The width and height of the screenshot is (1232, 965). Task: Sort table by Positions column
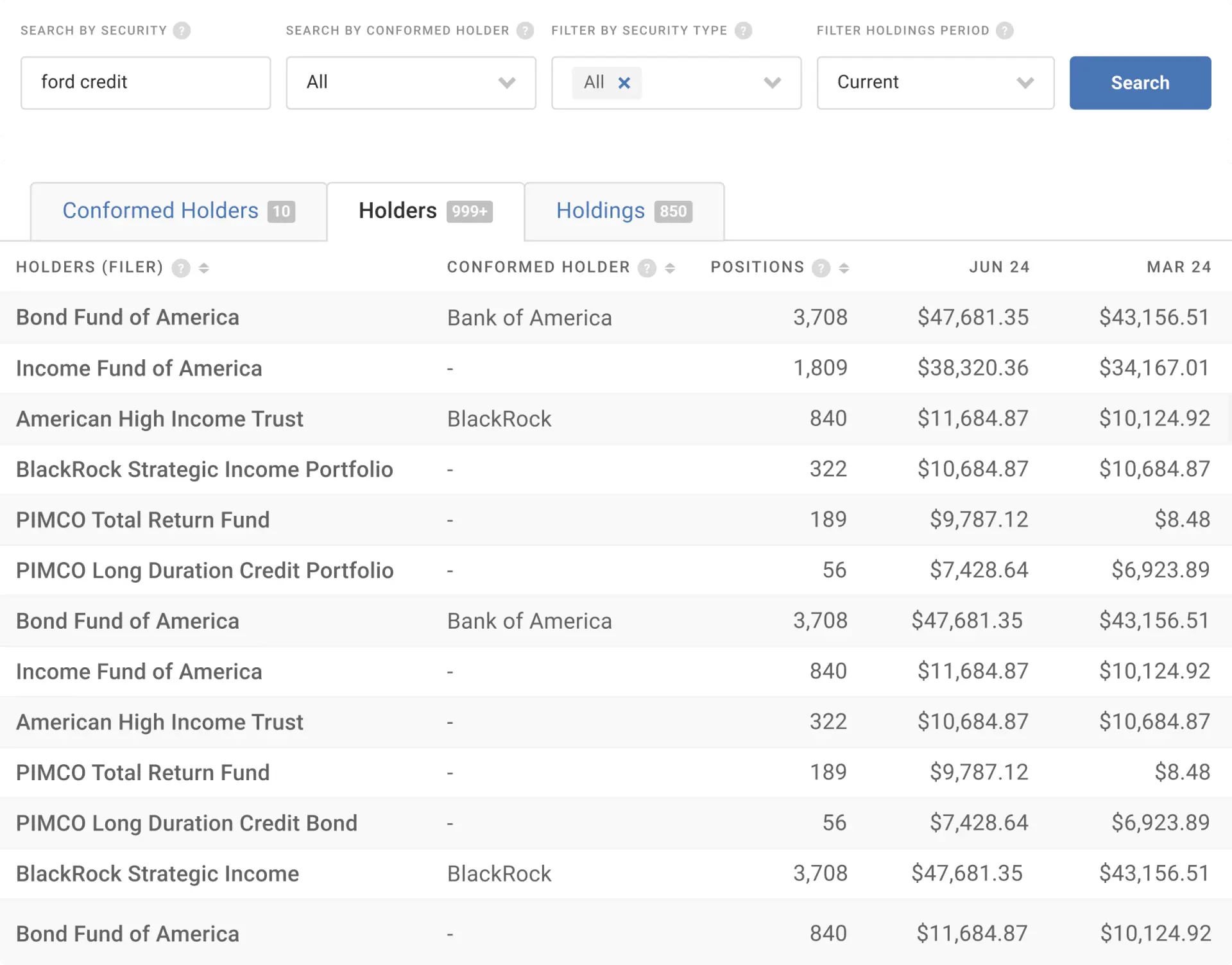pyautogui.click(x=844, y=268)
